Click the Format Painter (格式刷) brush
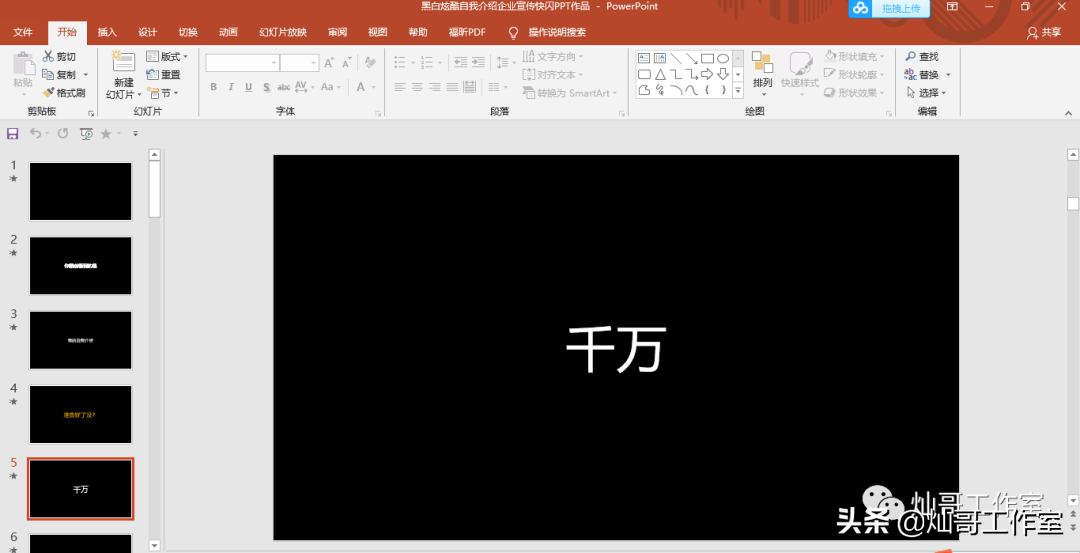 (x=48, y=92)
